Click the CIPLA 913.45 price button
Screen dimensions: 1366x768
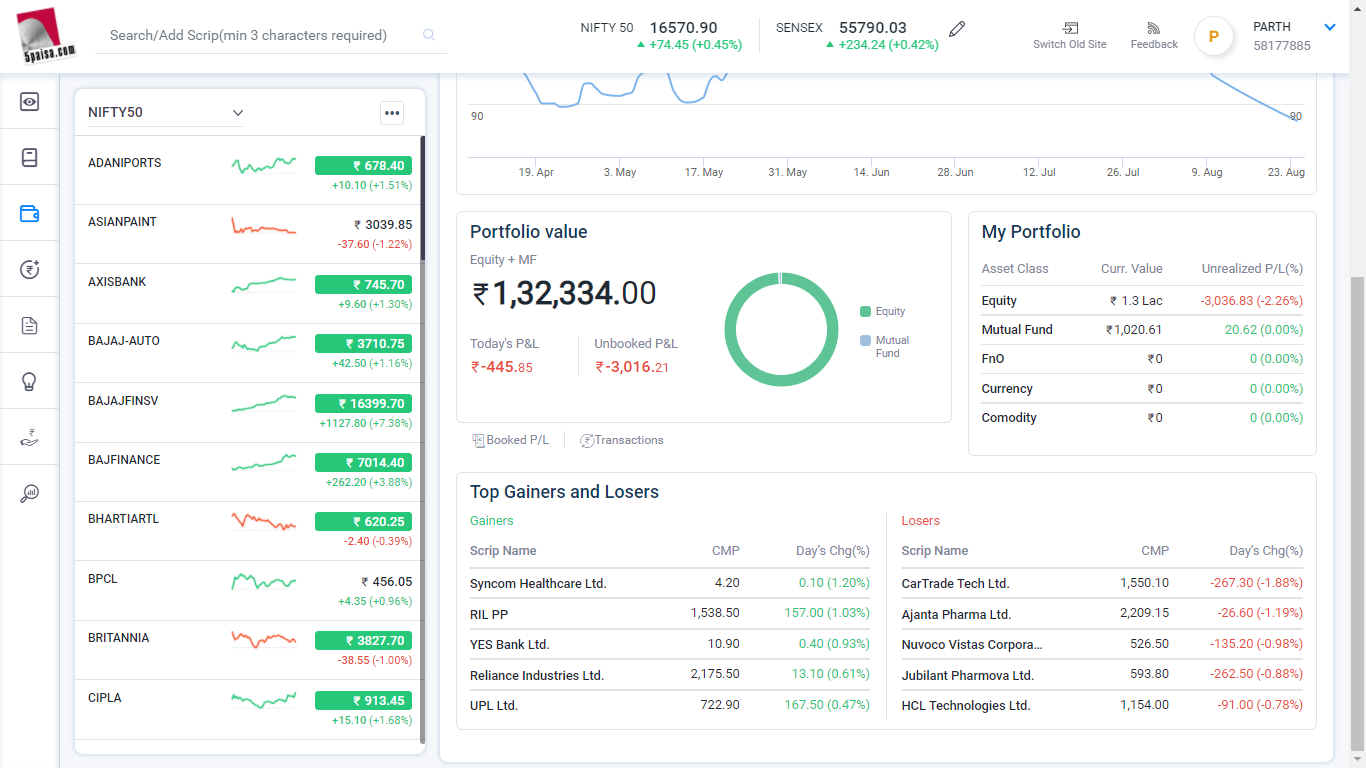(363, 701)
